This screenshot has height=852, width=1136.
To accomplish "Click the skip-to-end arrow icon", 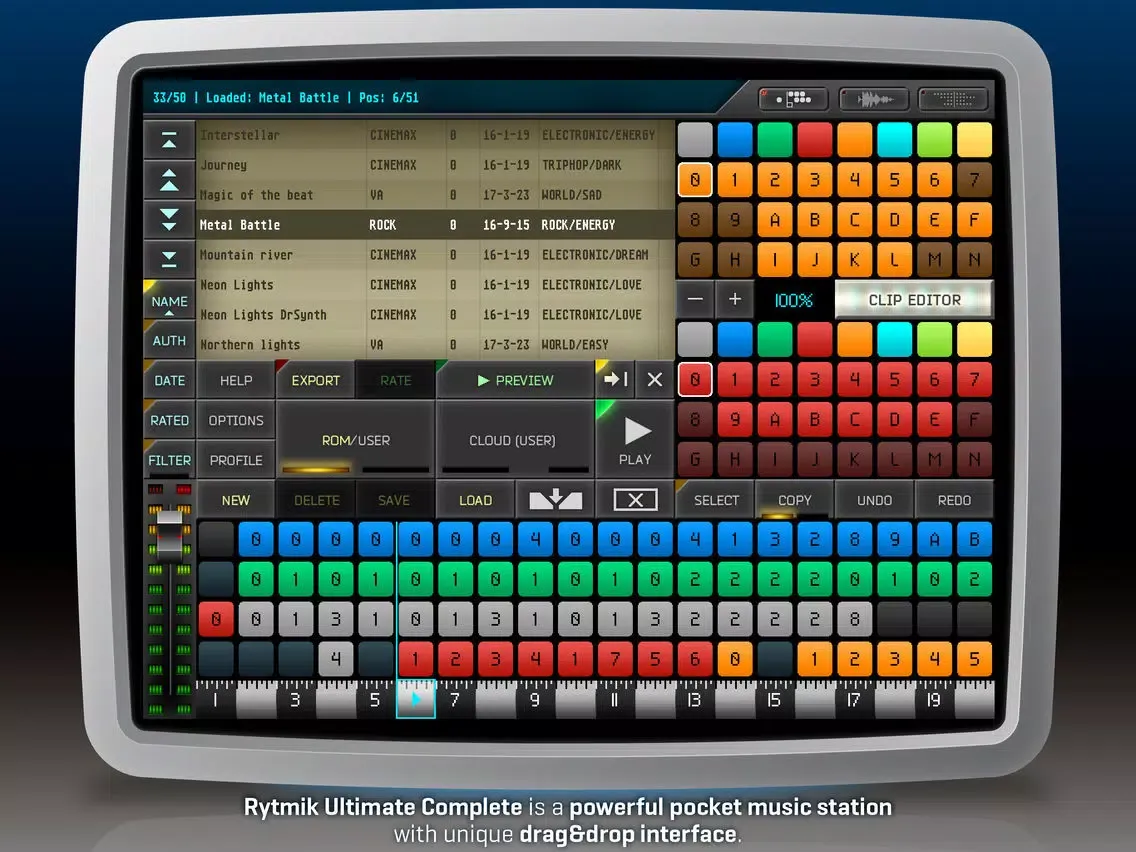I will tap(615, 379).
